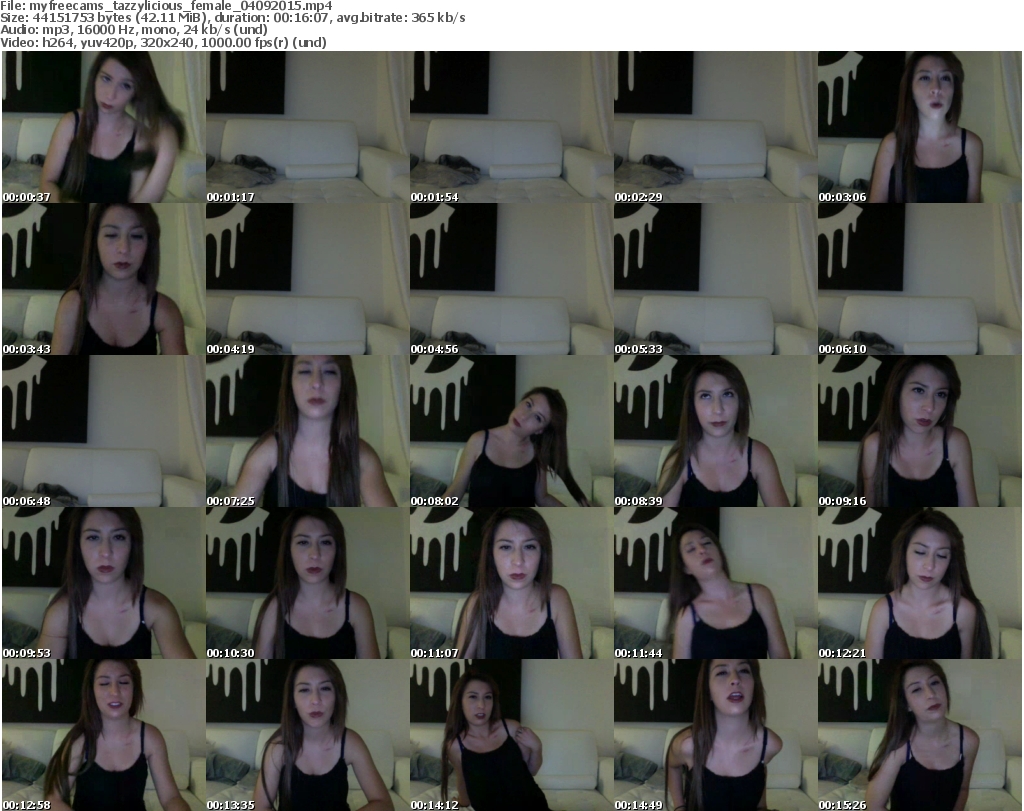The height and width of the screenshot is (811, 1024).
Task: Select the thumbnail stamped 00:01:17
Action: click(x=308, y=127)
